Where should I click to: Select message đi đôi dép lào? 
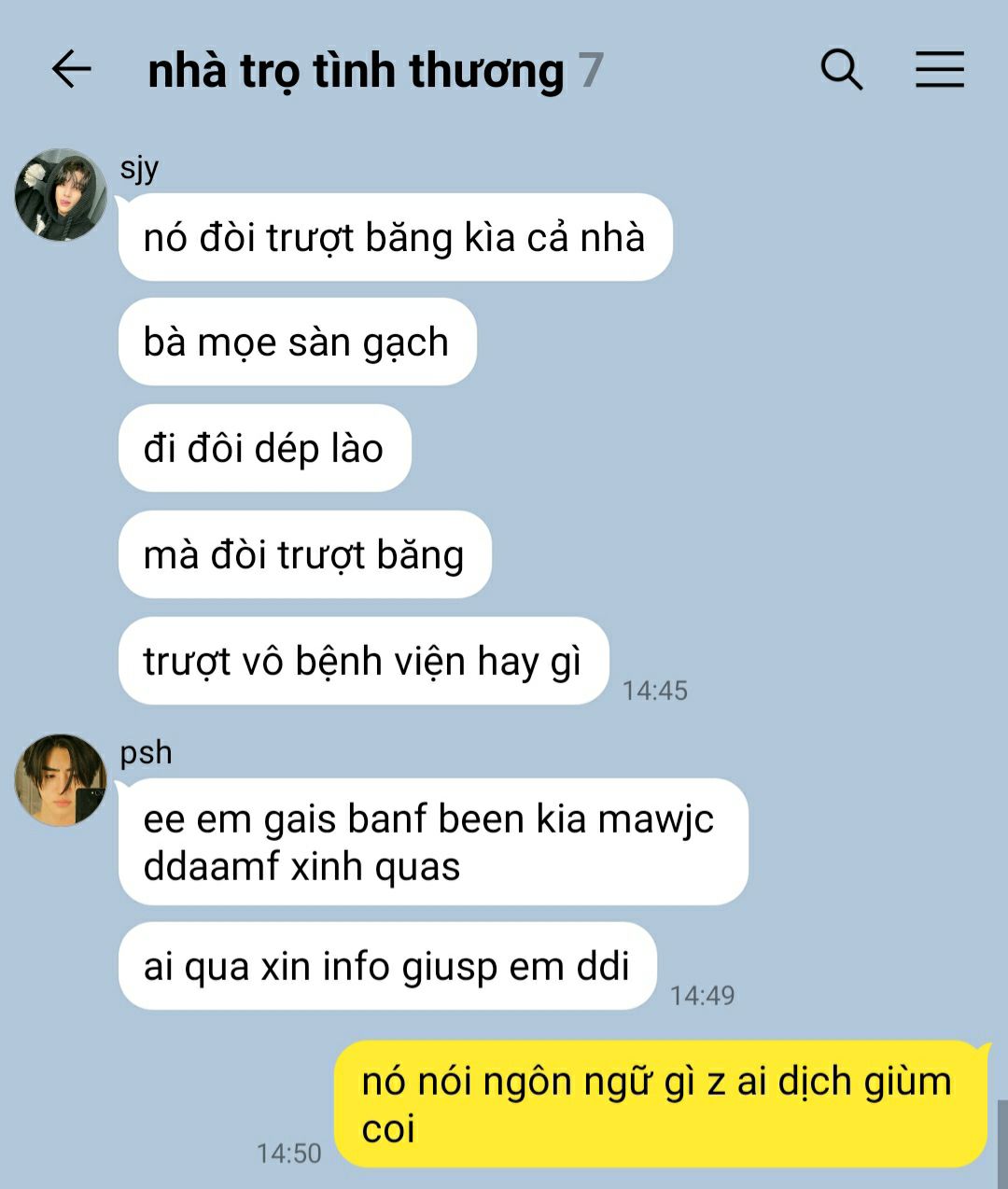coord(264,448)
